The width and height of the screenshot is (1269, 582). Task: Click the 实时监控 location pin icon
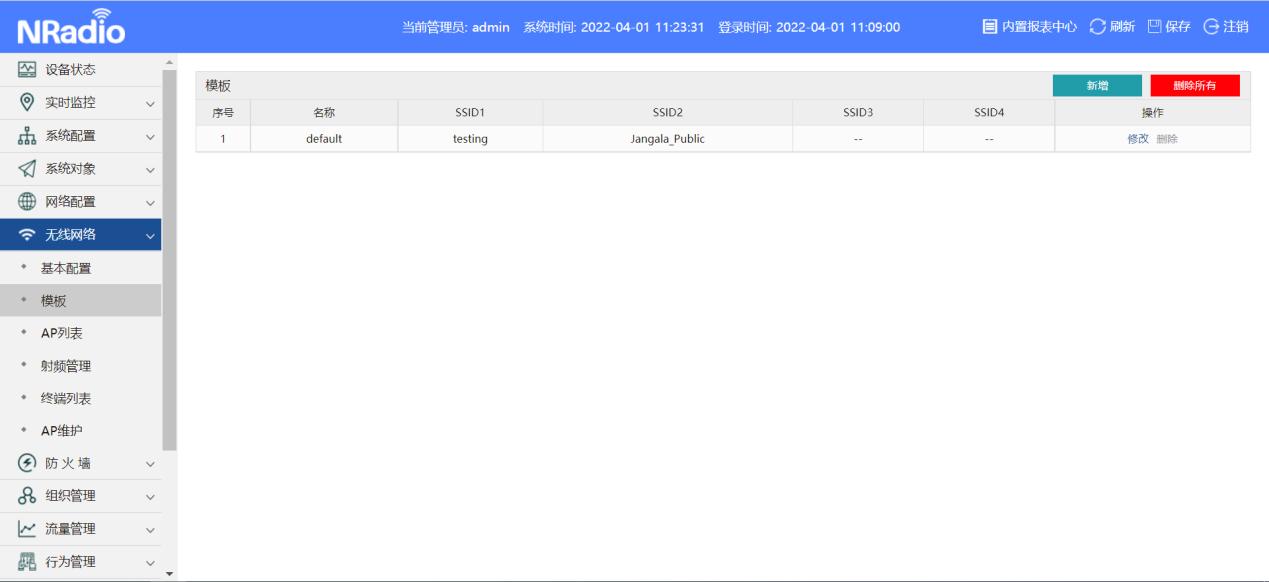point(28,103)
